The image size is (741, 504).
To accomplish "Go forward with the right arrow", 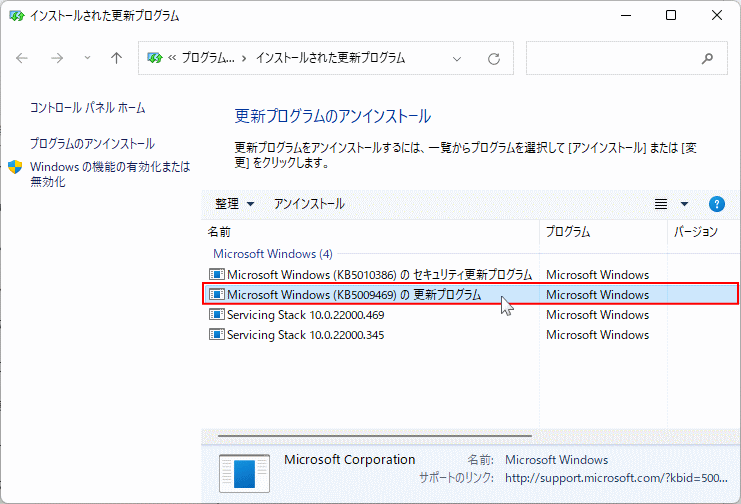I will (x=57, y=58).
